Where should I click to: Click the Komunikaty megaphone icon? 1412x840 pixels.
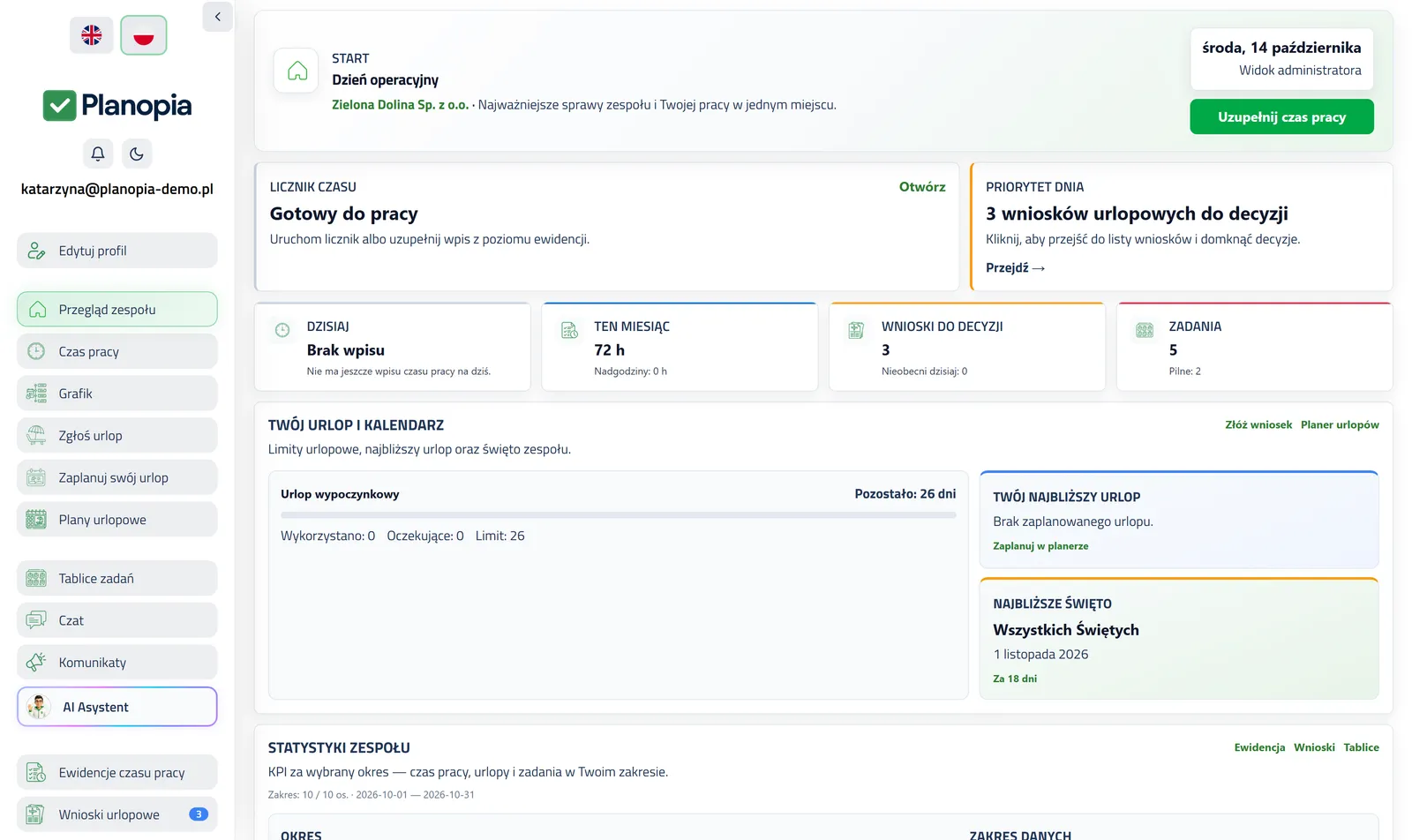[36, 663]
